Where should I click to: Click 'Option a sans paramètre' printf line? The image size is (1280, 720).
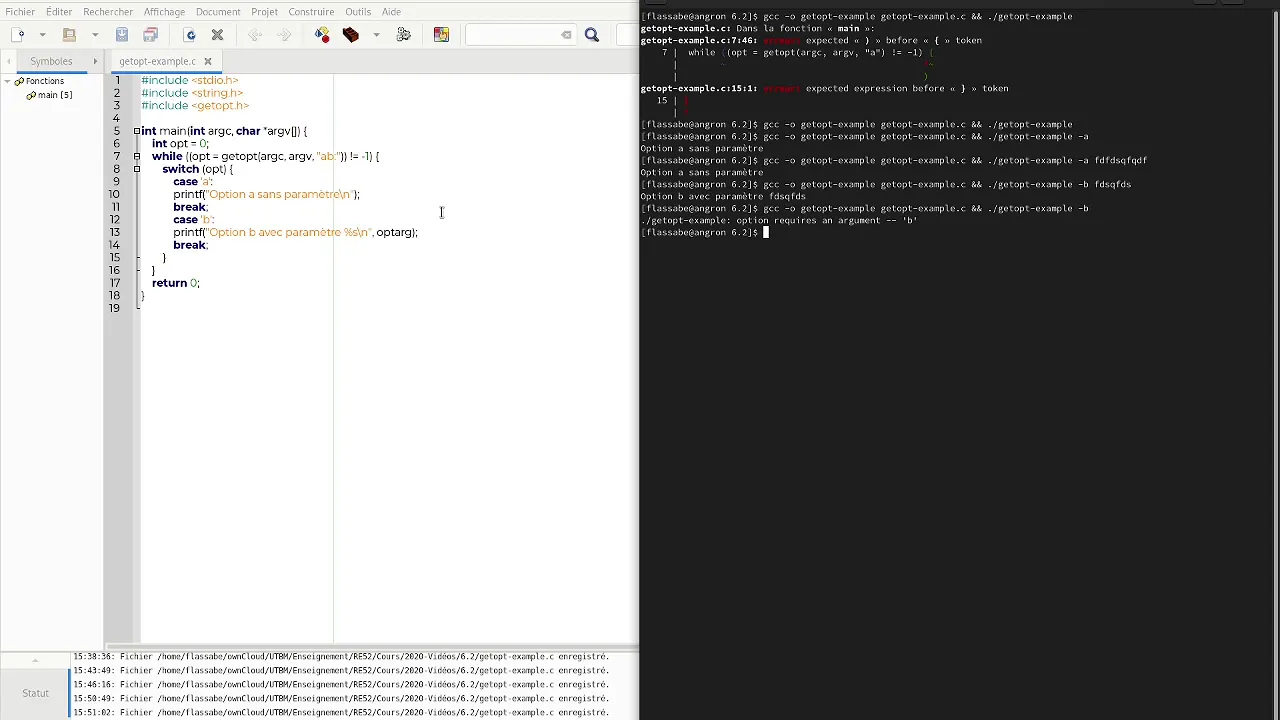point(266,194)
